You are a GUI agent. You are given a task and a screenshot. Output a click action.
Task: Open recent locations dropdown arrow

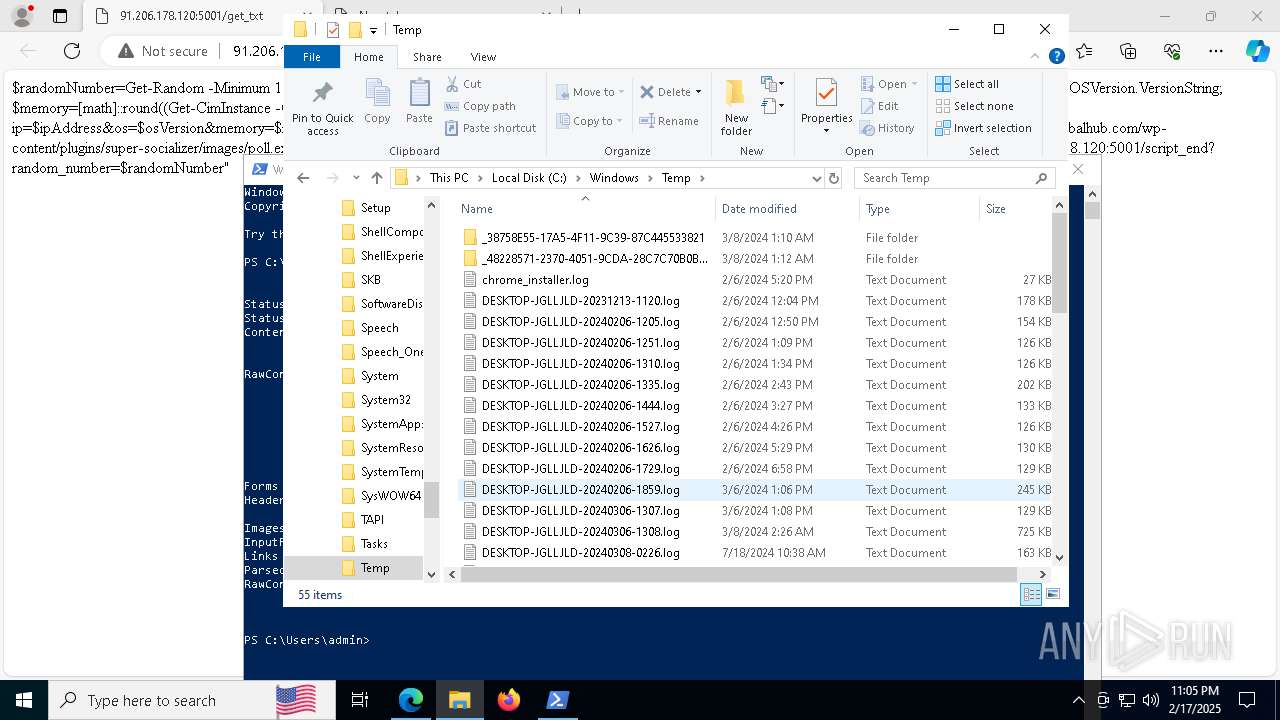click(x=357, y=178)
